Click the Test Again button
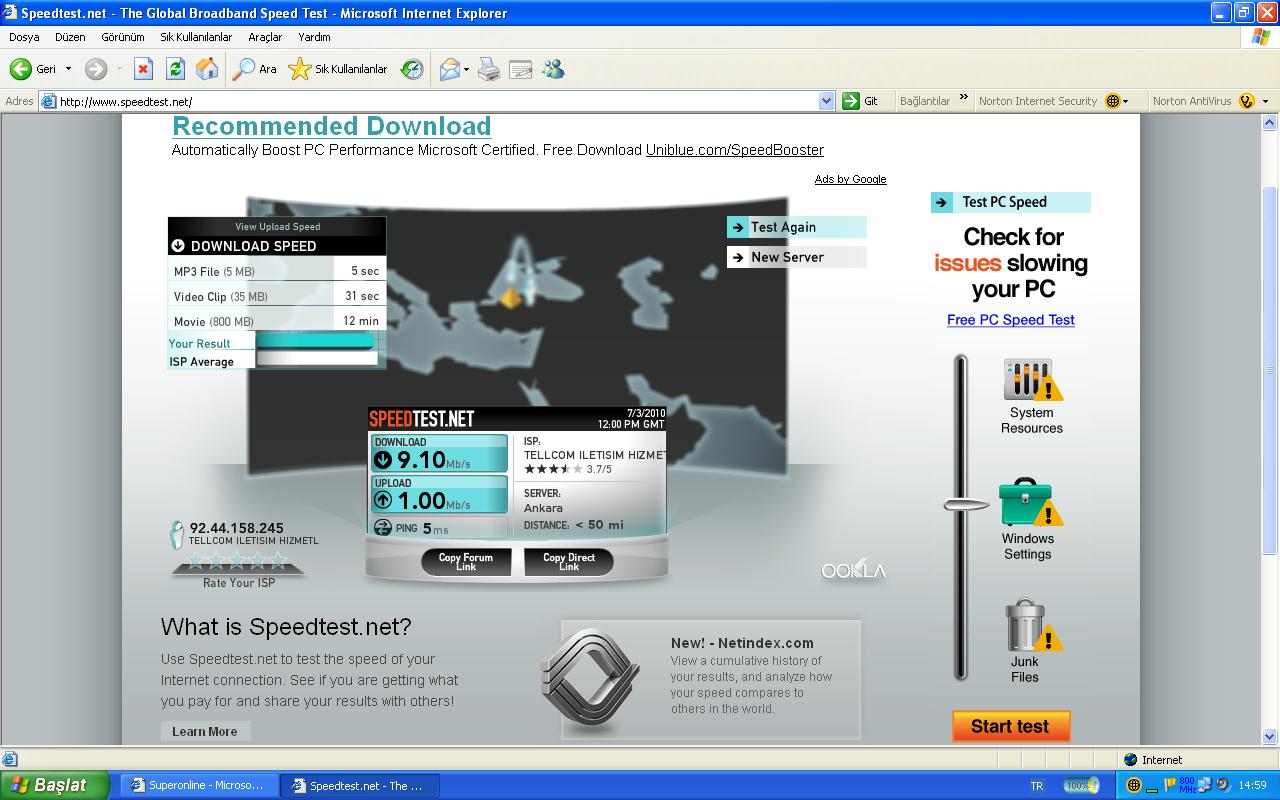The height and width of the screenshot is (800, 1280). 796,227
